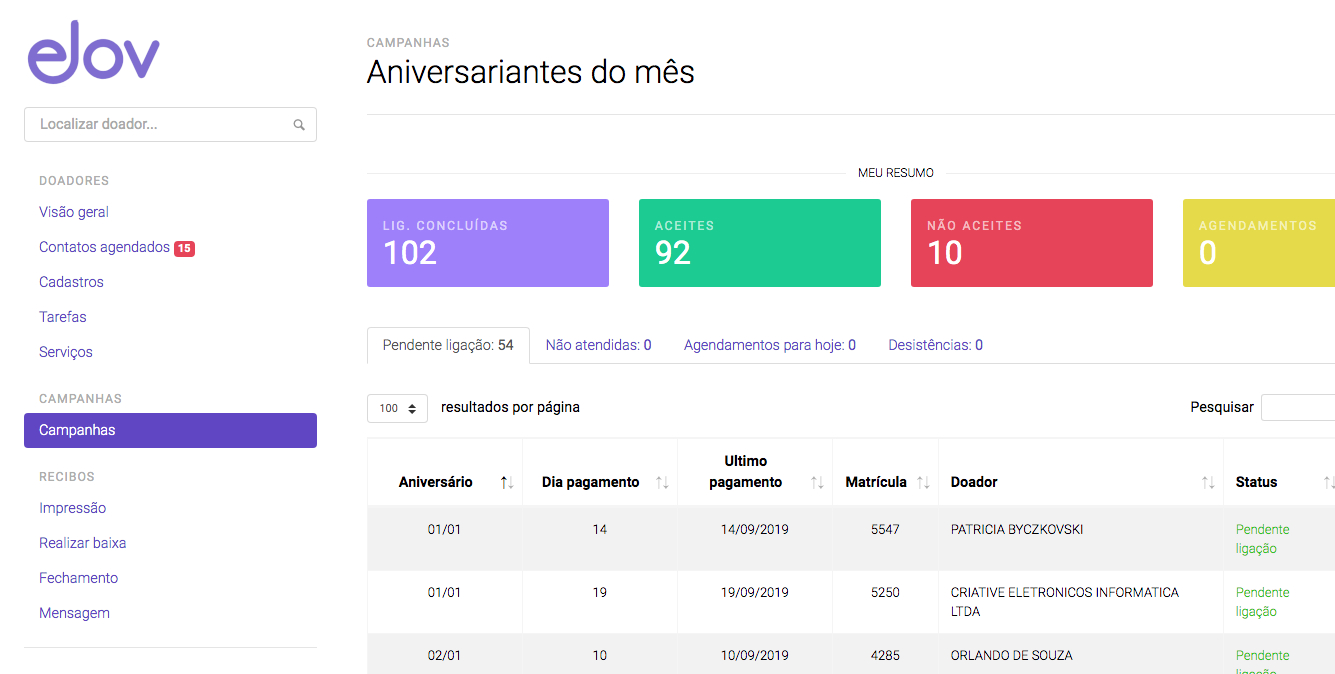The image size is (1335, 674).
Task: Switch to Não atendidas tab
Action: pyautogui.click(x=598, y=345)
